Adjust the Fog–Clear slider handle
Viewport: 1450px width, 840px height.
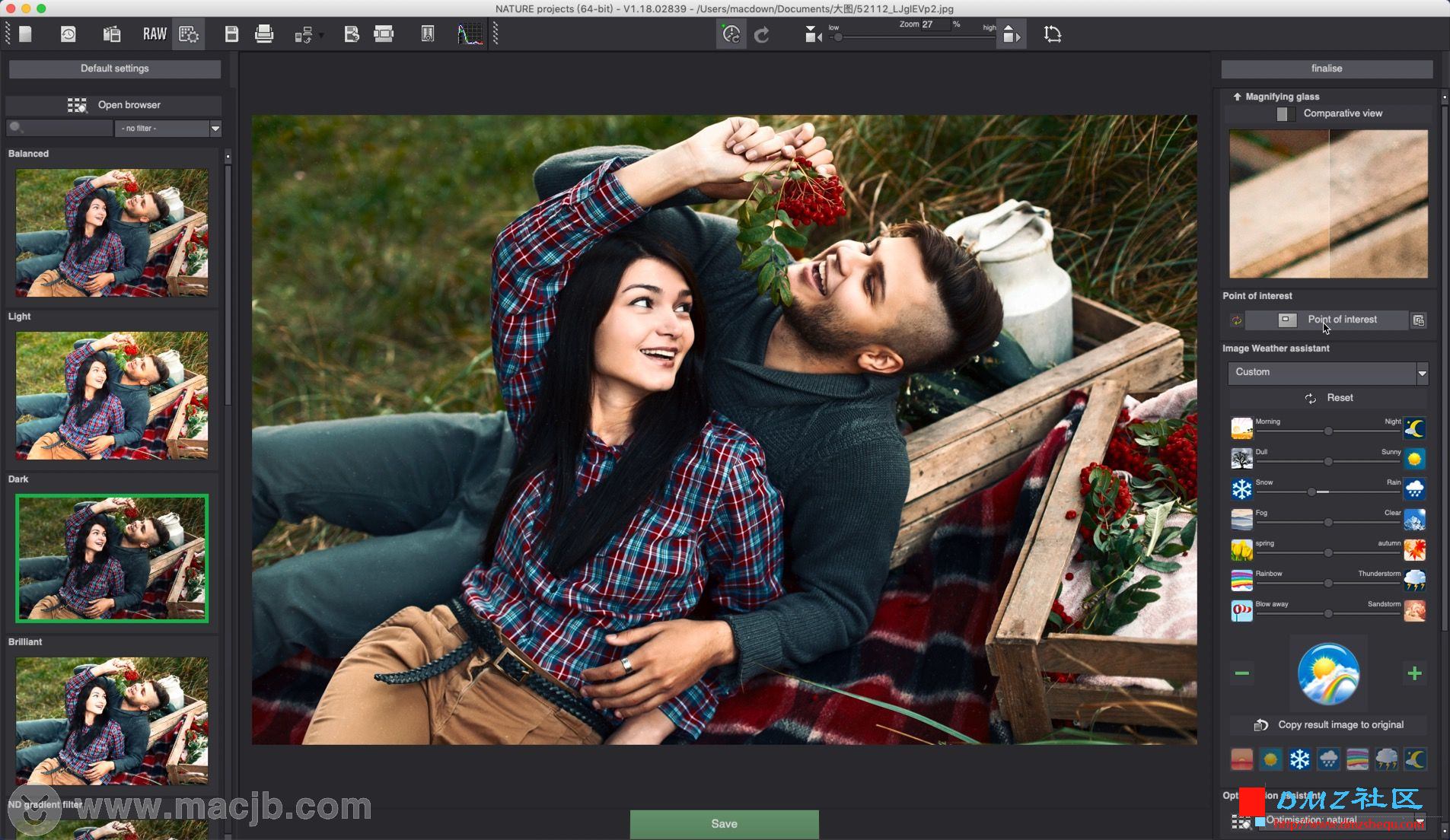(1328, 523)
